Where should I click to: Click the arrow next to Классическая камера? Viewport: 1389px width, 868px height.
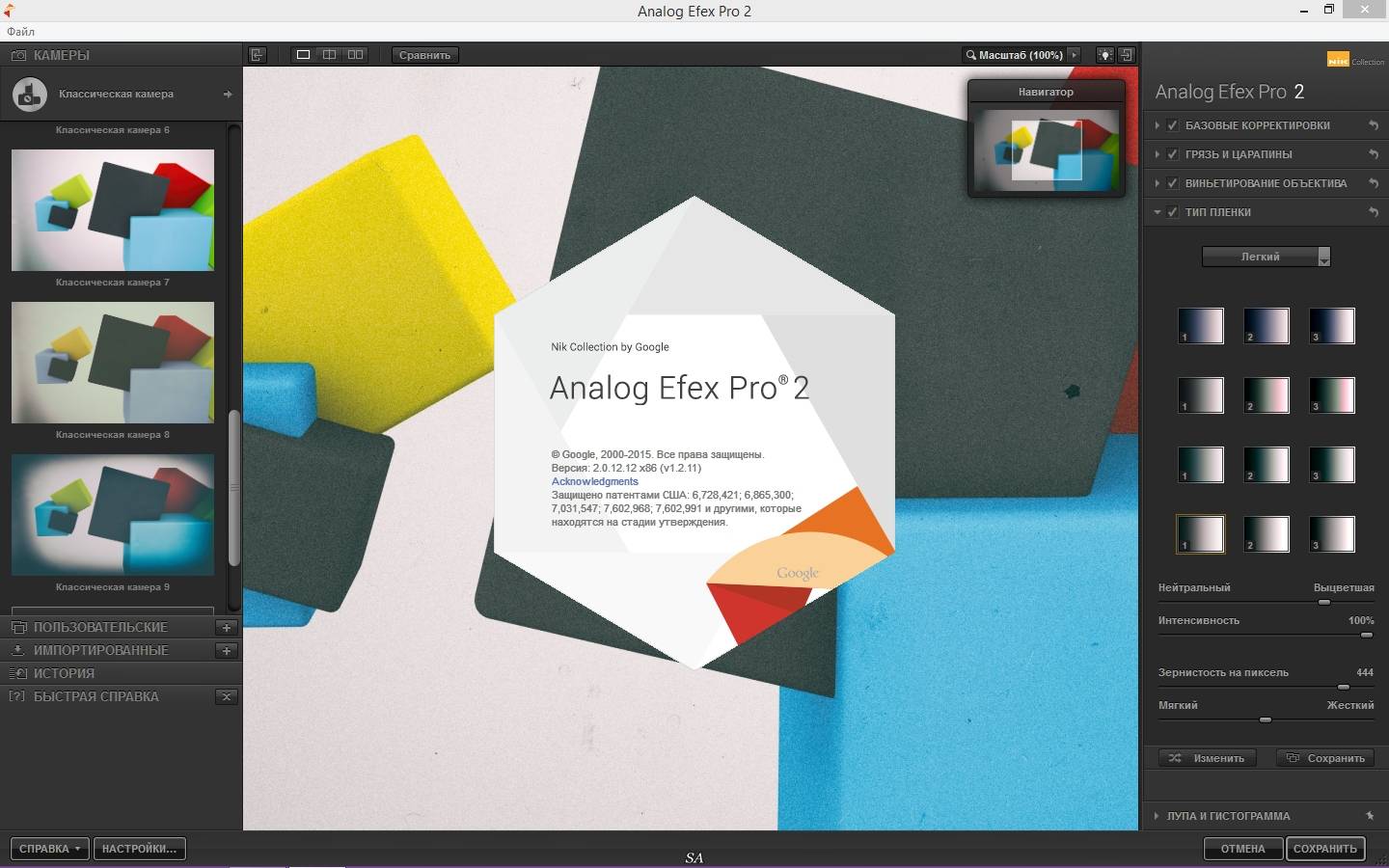(228, 95)
